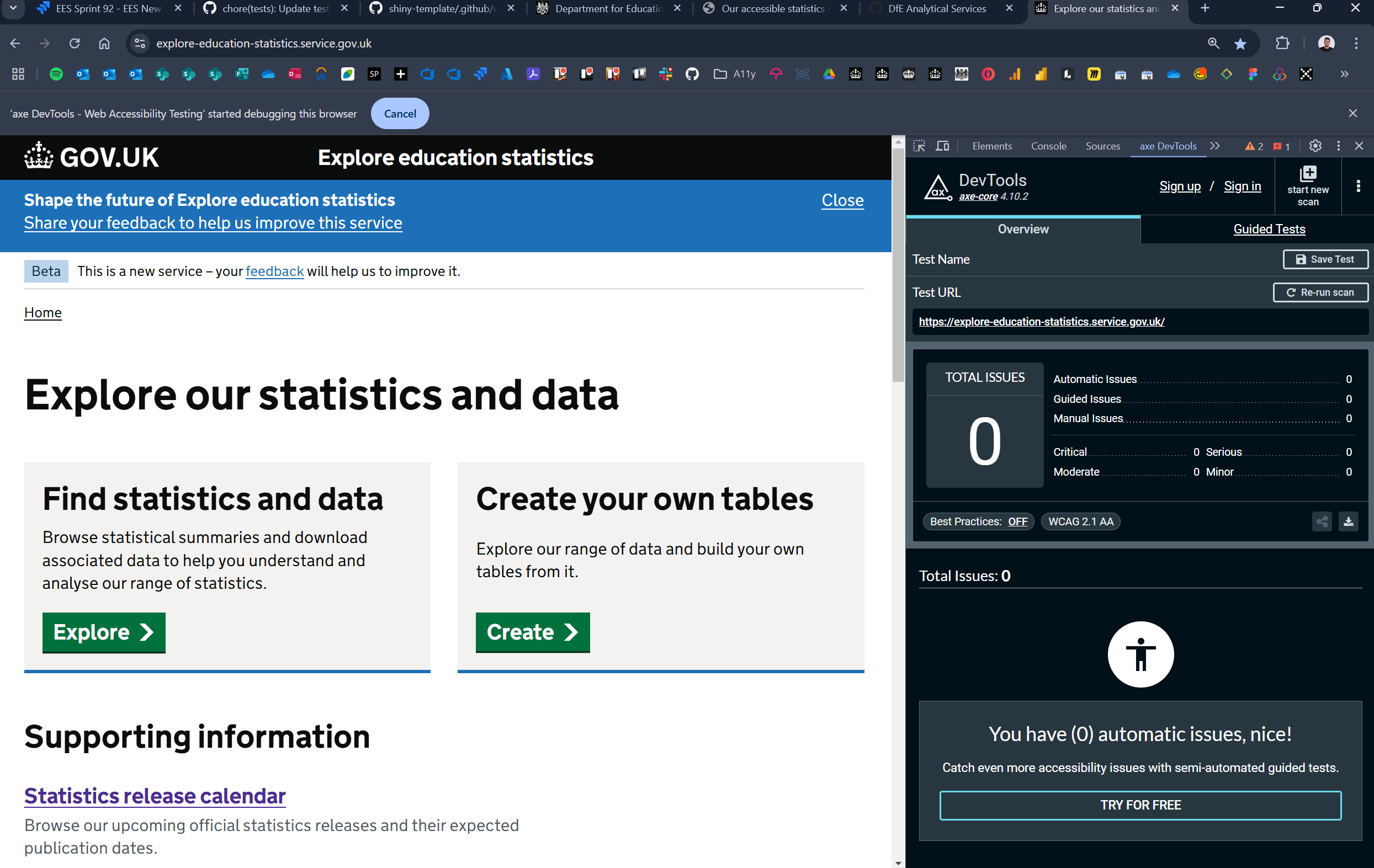Click the page vertical scrollbar thumb
Image resolution: width=1374 pixels, height=868 pixels.
click(898, 262)
